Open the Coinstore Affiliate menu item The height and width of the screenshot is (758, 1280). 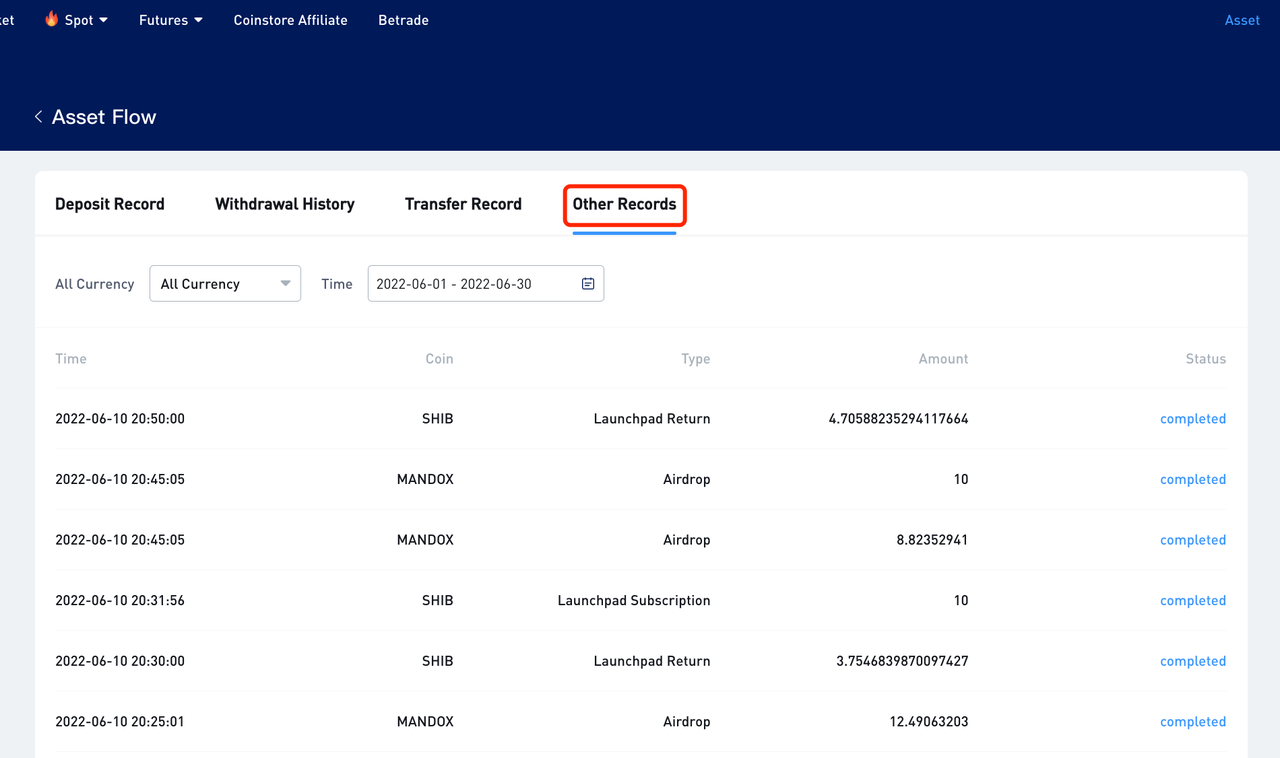[x=290, y=20]
